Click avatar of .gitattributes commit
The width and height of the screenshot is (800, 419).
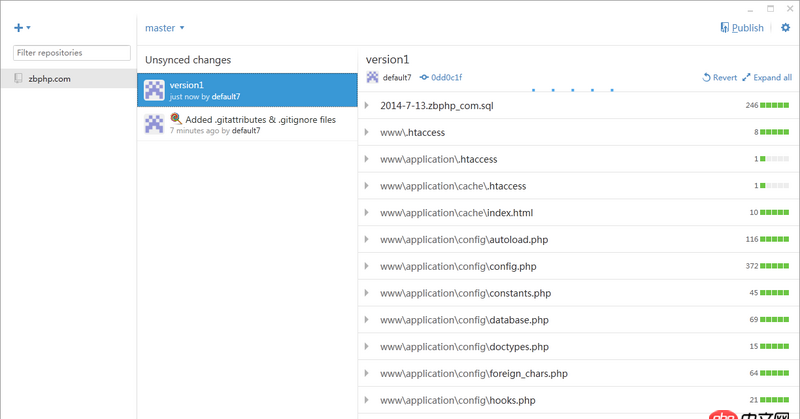[x=154, y=124]
